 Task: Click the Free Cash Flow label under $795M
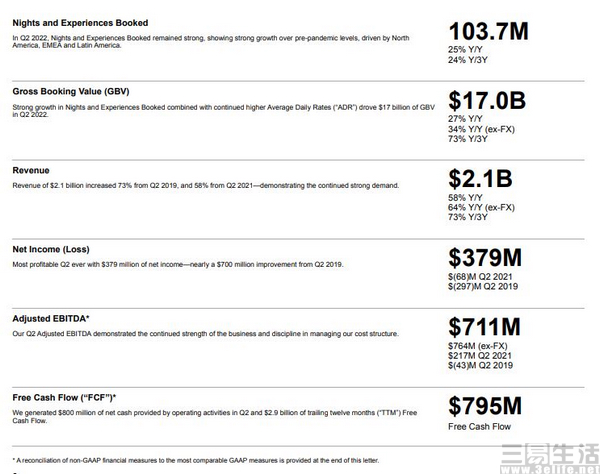point(479,427)
